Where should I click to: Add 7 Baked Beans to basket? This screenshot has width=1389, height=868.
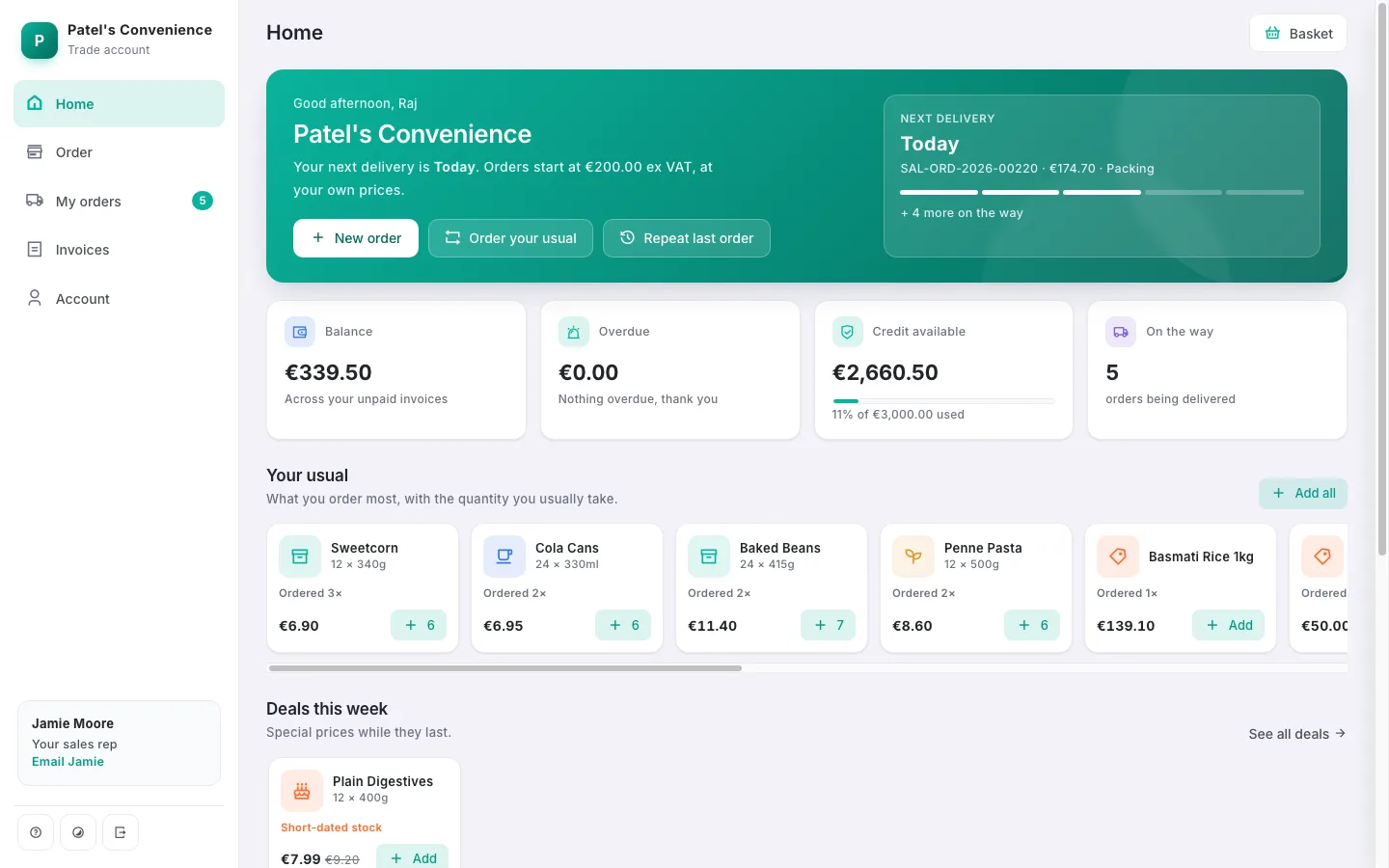tap(829, 625)
